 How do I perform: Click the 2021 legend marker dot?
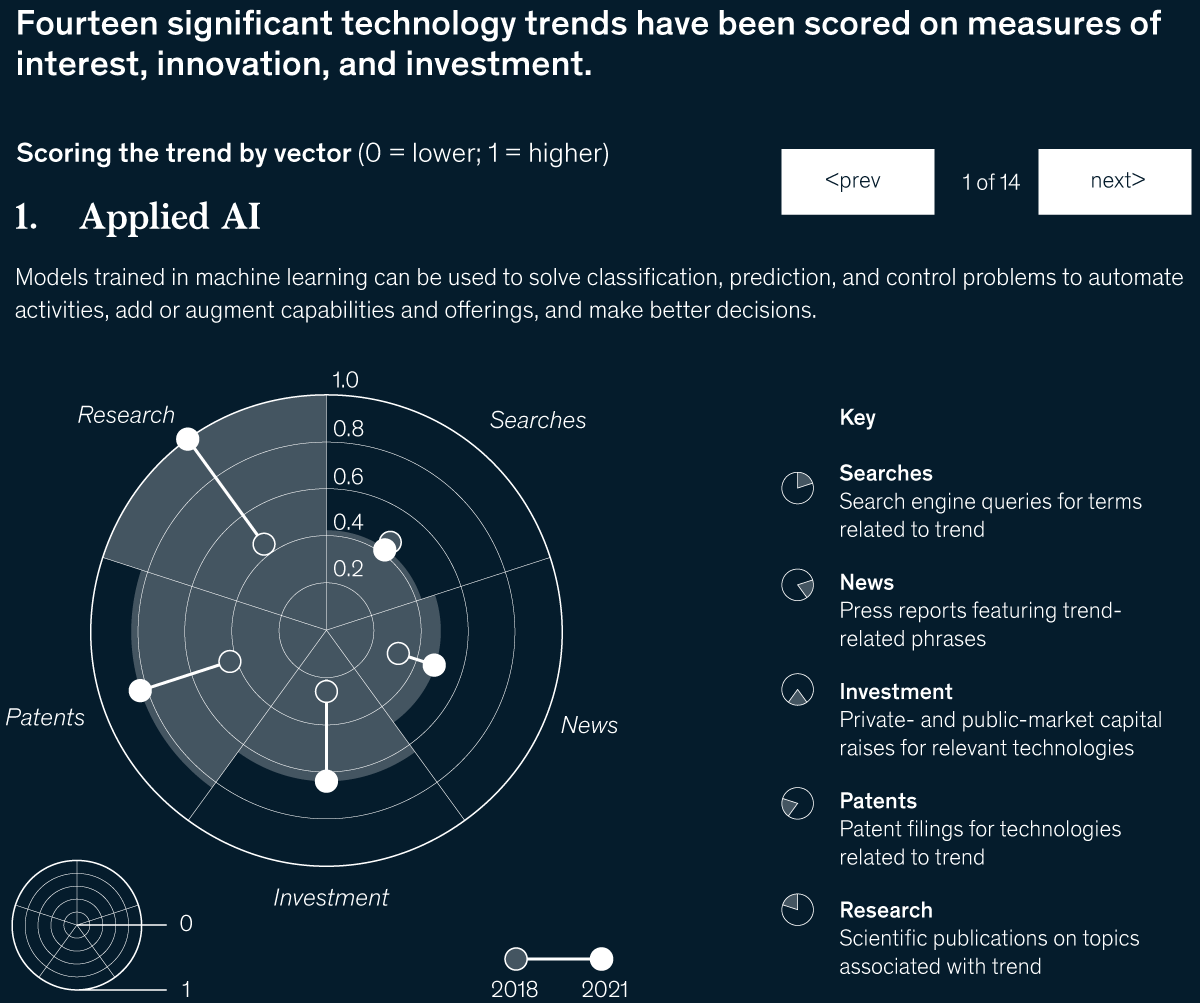601,959
